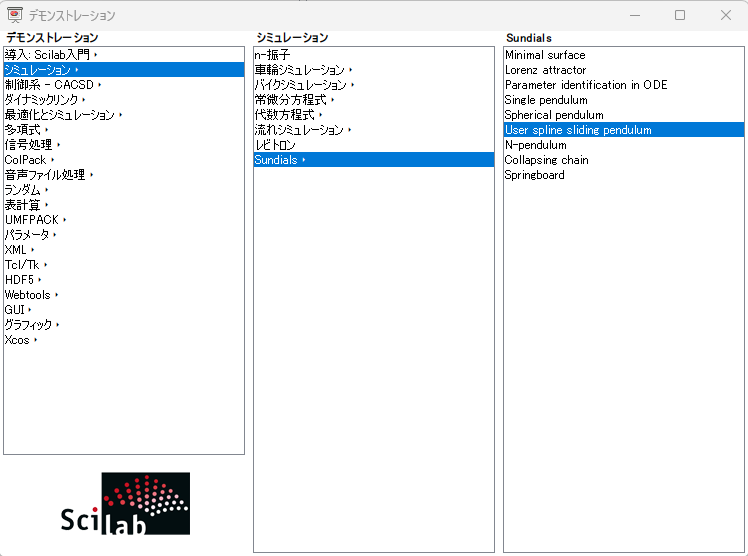Close the デモンストレーション window
Screen dimensions: 748x556
726,15
